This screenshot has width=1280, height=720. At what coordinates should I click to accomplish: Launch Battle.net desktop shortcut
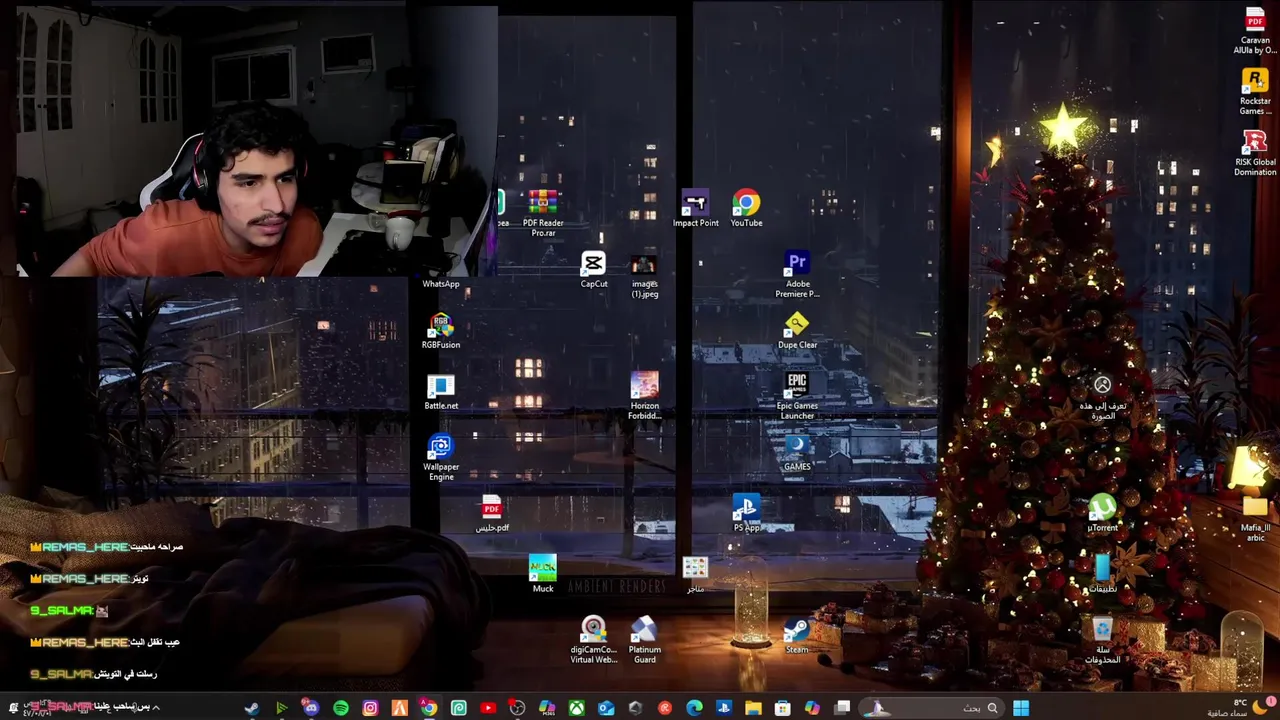441,392
